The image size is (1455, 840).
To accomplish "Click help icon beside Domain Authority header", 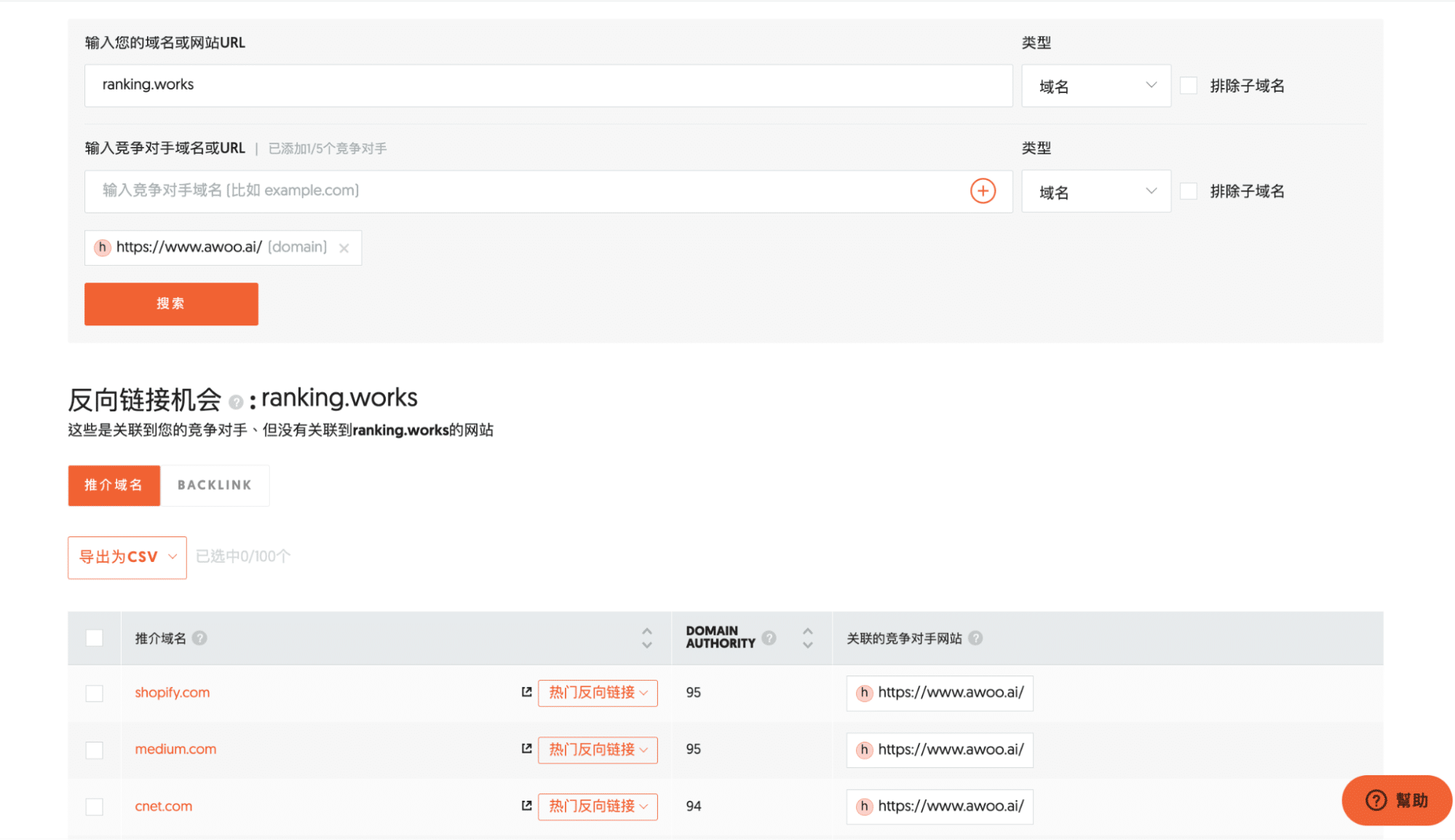I will 769,638.
